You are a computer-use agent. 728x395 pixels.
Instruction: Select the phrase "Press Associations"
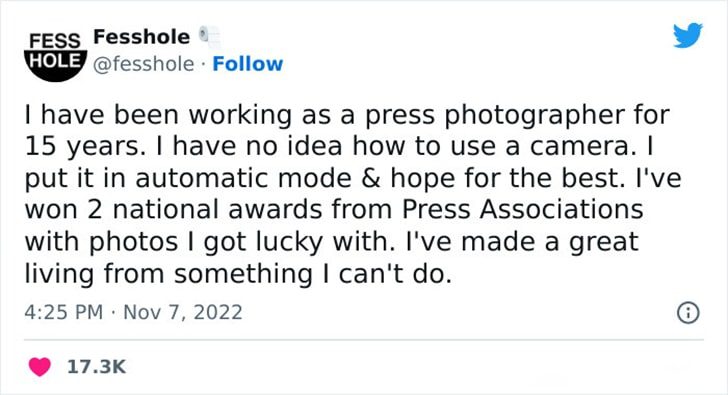click(x=522, y=209)
